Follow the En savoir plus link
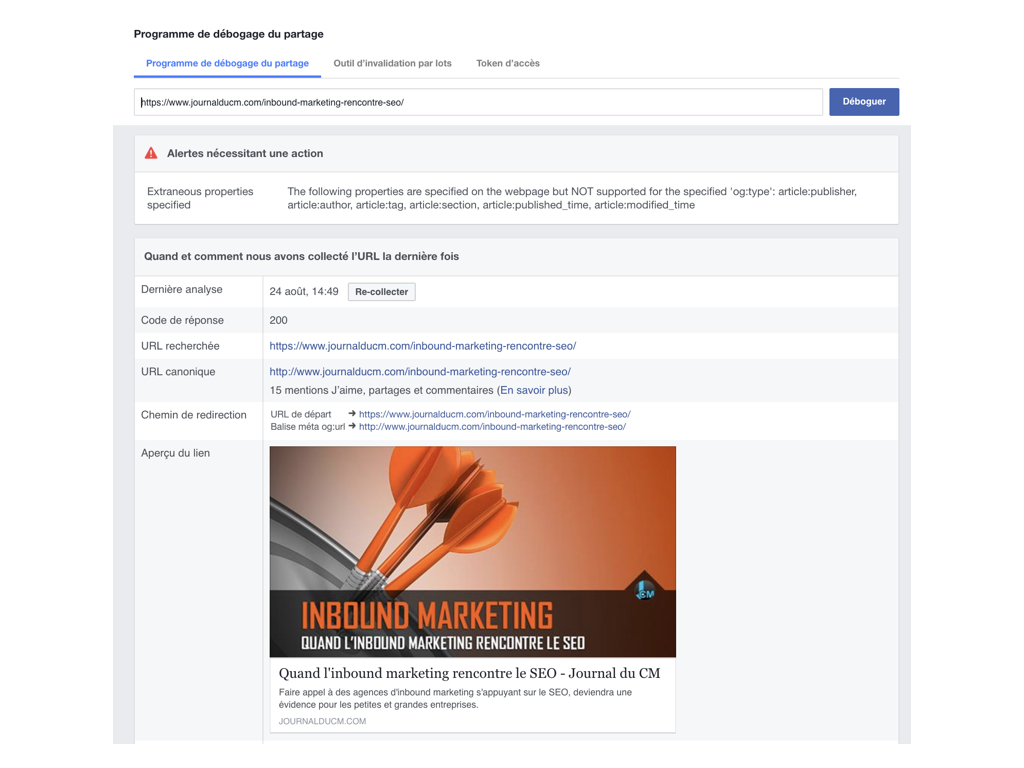 534,391
